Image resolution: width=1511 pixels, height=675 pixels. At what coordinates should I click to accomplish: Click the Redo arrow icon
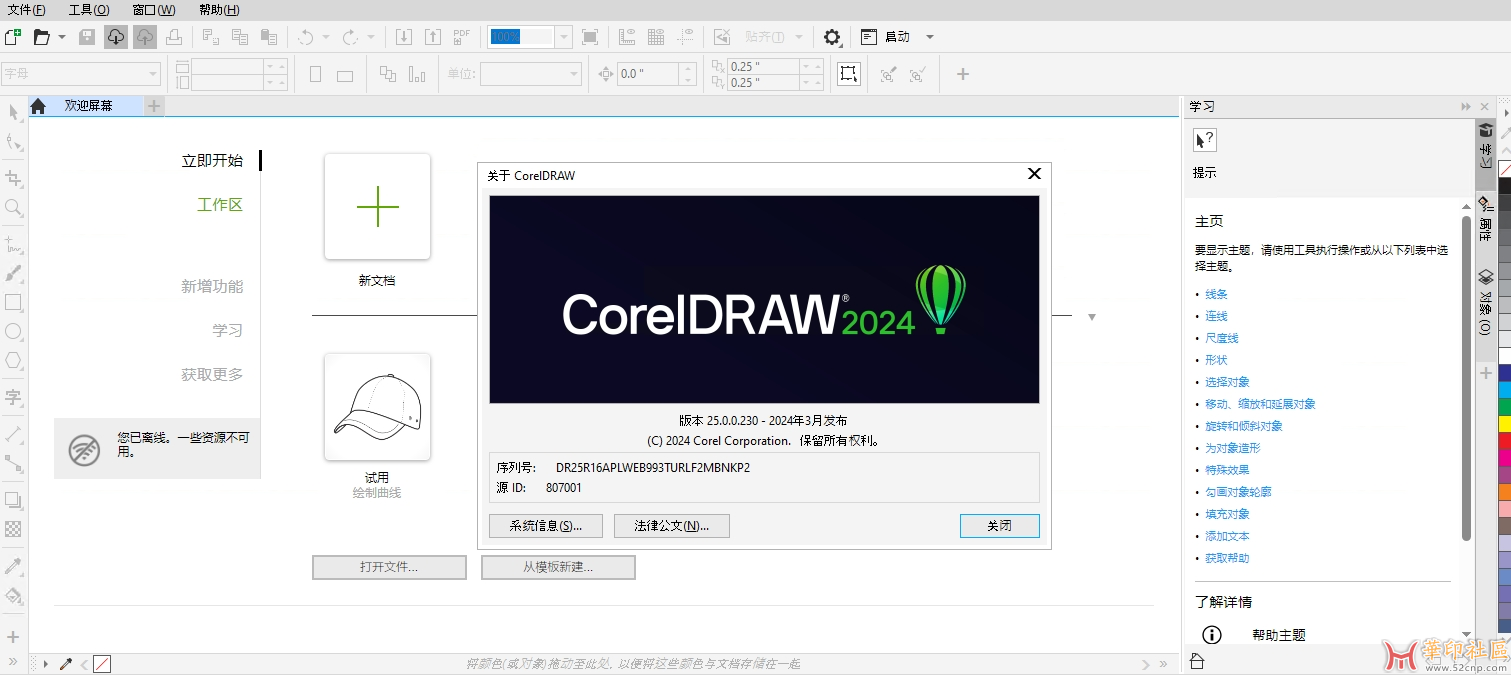pyautogui.click(x=350, y=37)
